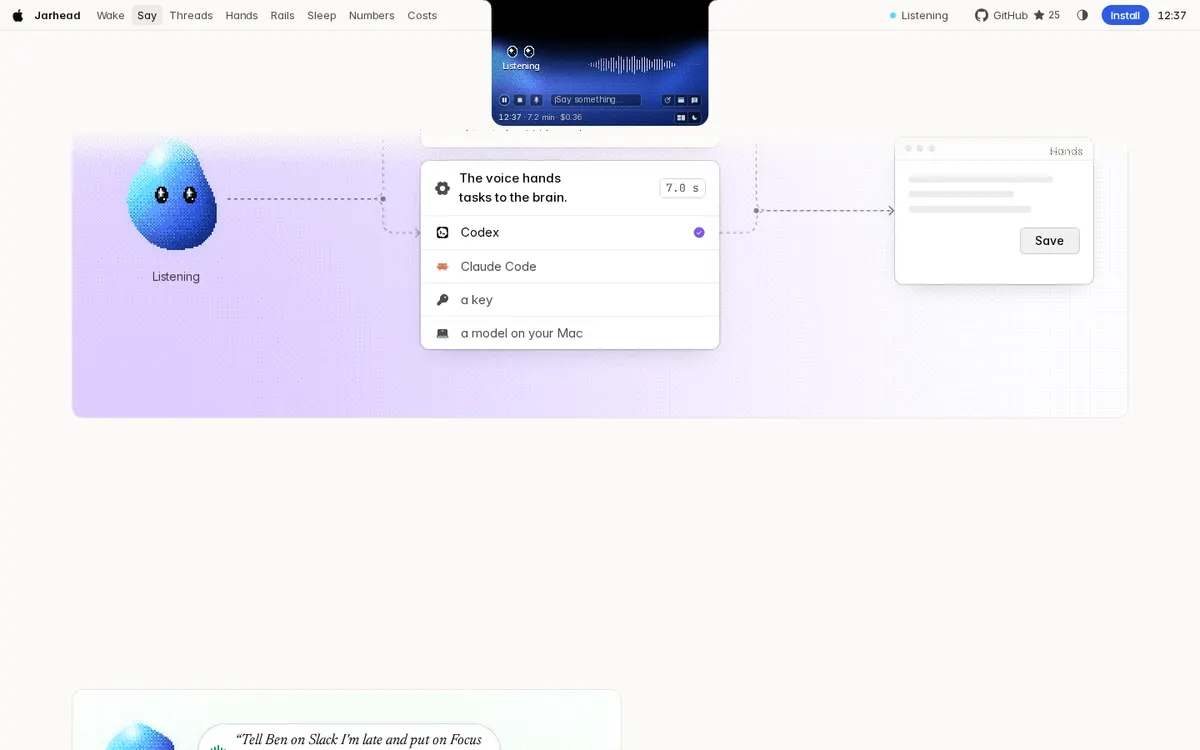Click the Claude Code orange icon
The image size is (1200, 750).
(x=442, y=267)
